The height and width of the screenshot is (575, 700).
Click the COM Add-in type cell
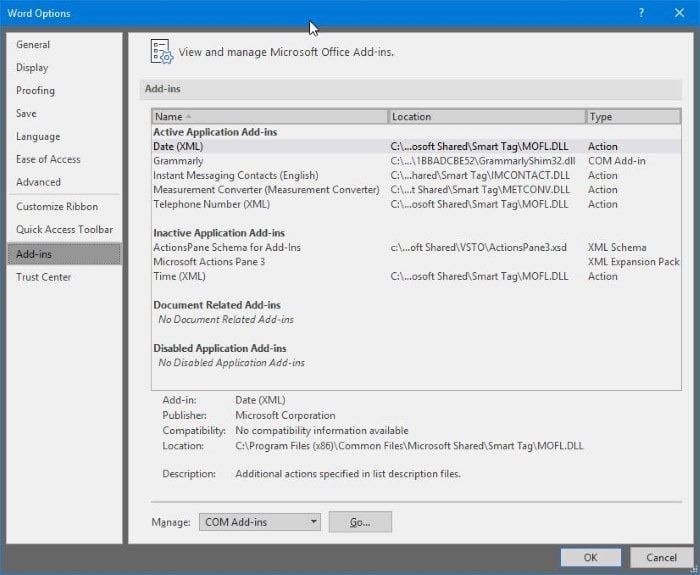[x=617, y=161]
